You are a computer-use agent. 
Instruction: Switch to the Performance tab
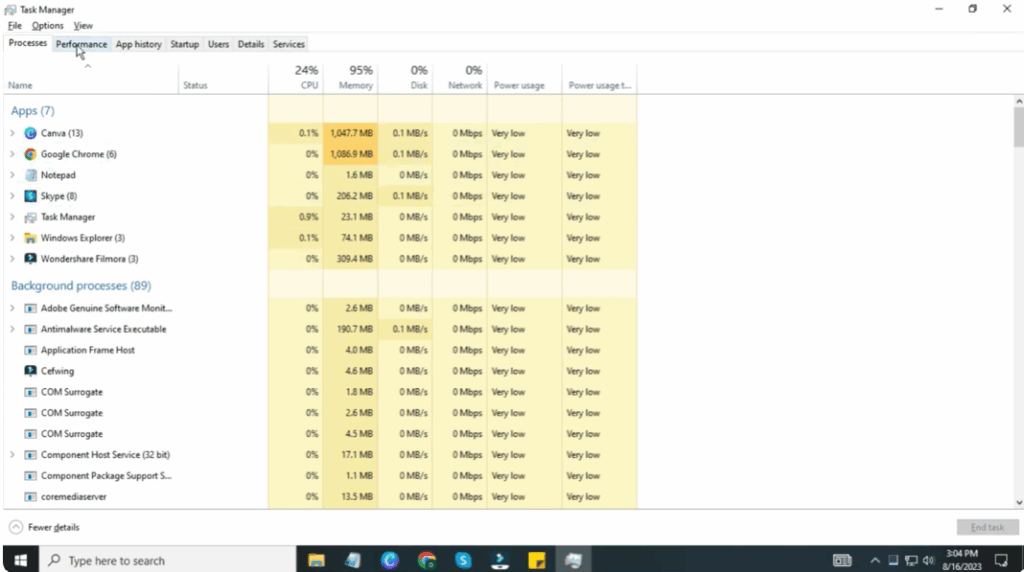[x=81, y=44]
